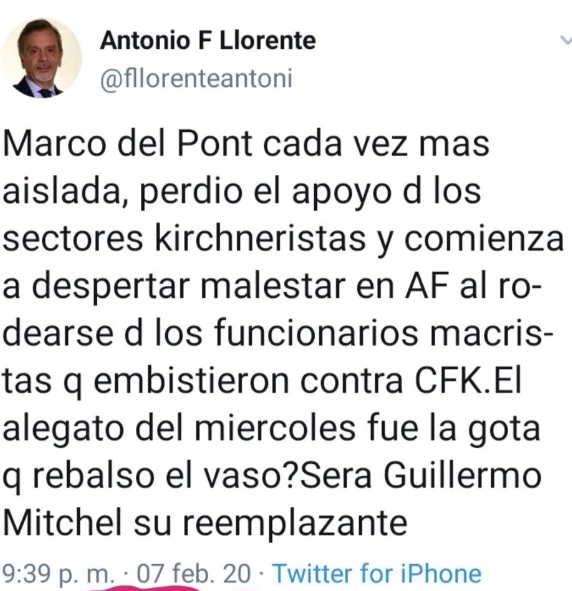Screen dimensions: 572x591
Task: Click the word kirchneristas in the tweet
Action: pos(260,238)
